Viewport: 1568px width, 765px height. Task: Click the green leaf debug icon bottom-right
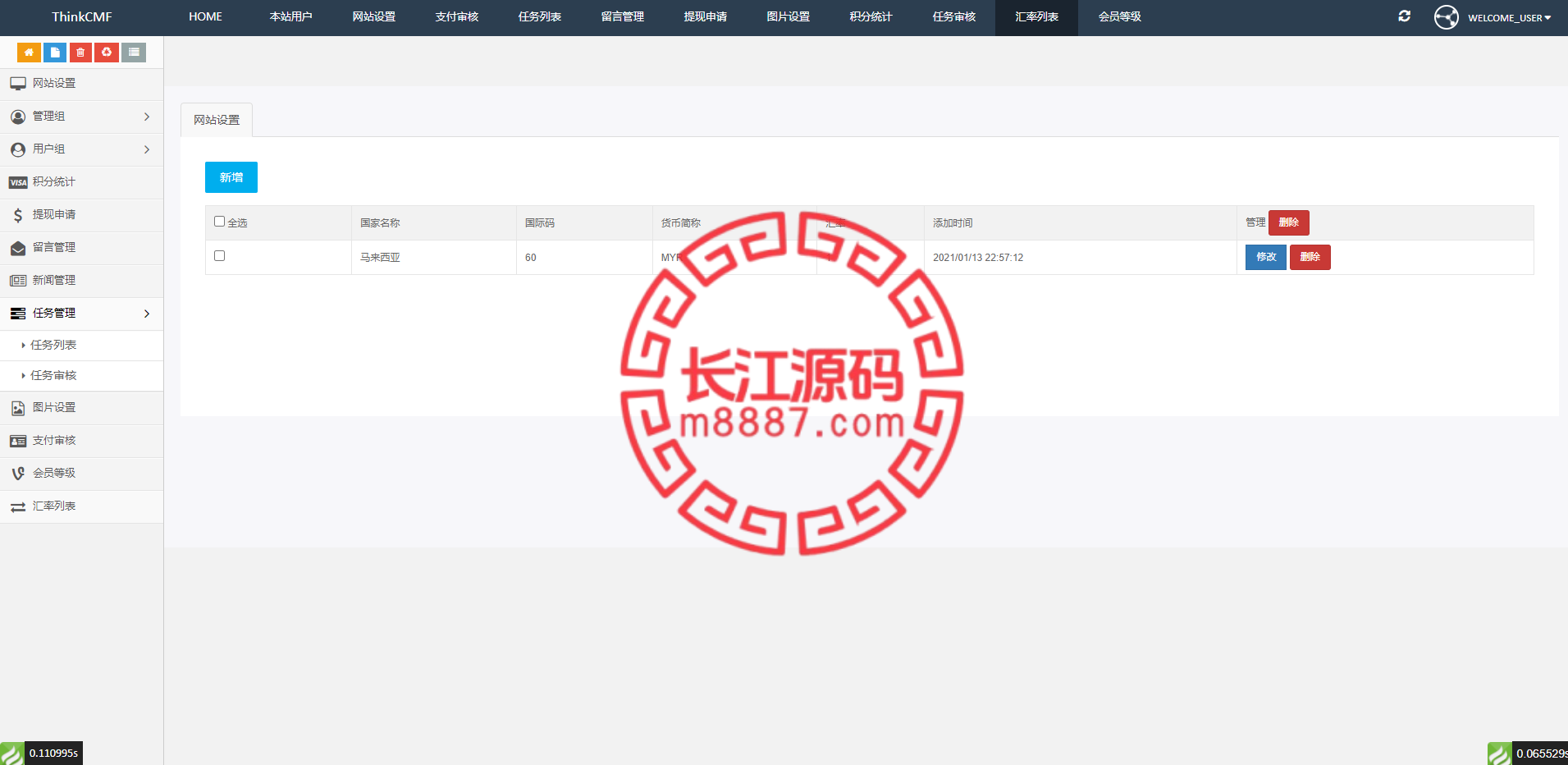(x=1500, y=754)
